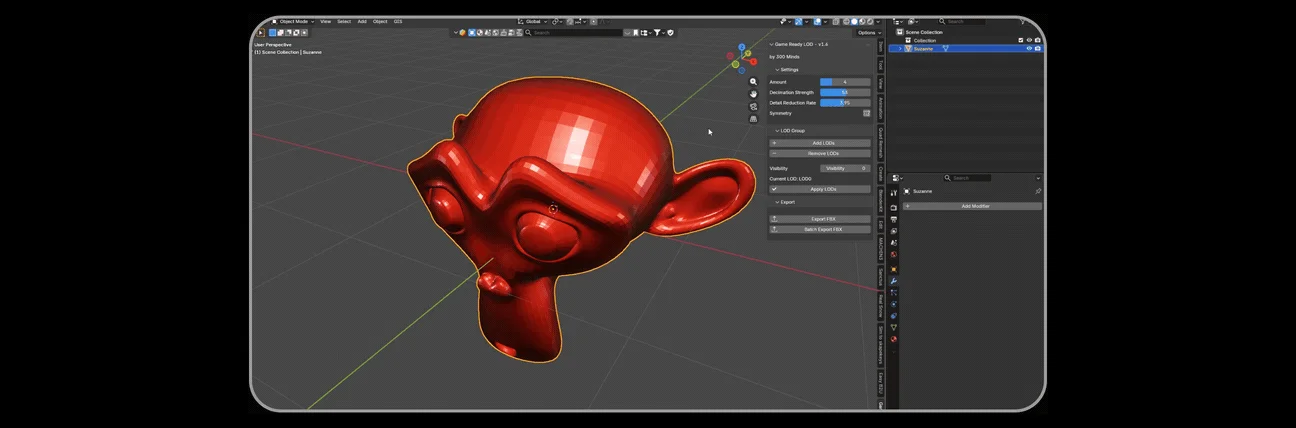Toggle Collection exclude checkbox in outliner
This screenshot has width=1296, height=428.
(x=1021, y=40)
